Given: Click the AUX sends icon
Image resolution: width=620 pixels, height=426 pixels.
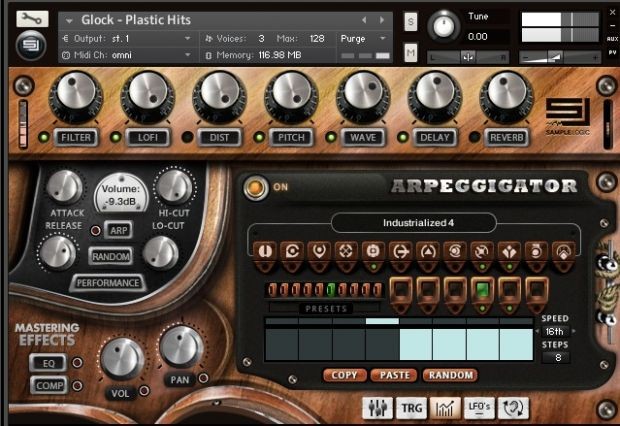Looking at the screenshot, I should point(612,39).
